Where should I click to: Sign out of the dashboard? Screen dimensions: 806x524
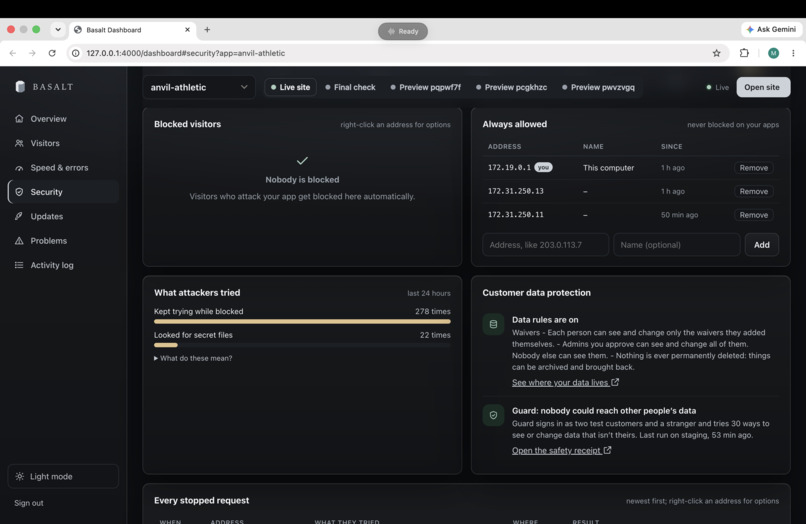click(29, 503)
